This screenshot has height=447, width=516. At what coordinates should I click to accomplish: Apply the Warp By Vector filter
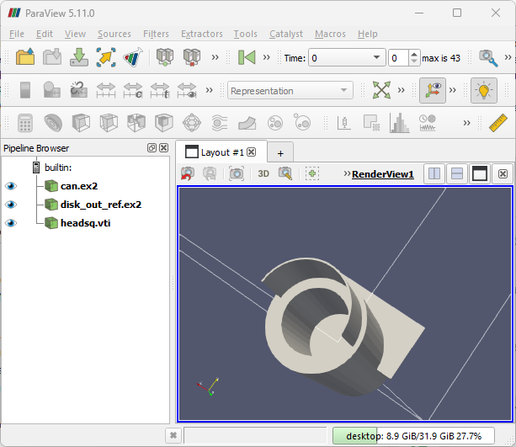click(x=247, y=123)
